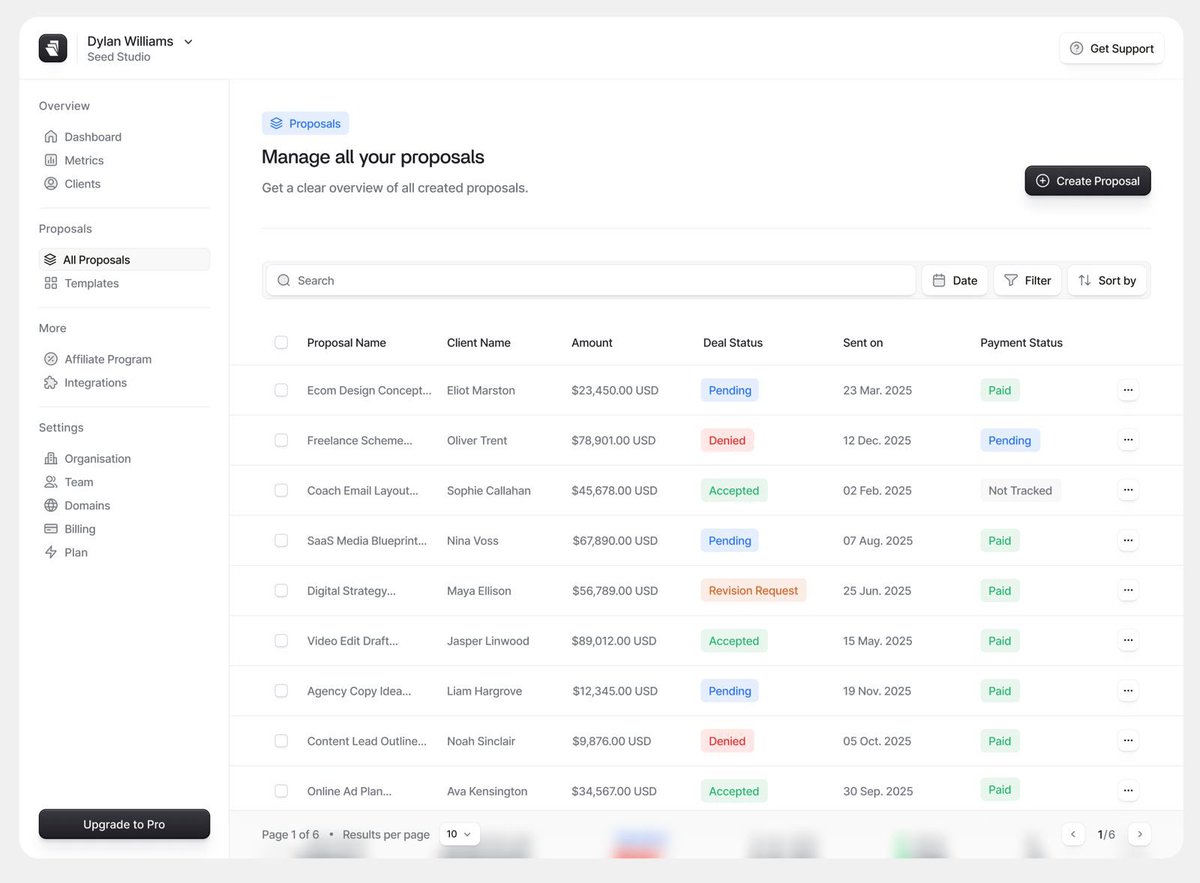1200x883 pixels.
Task: Click the Online Ad Plan proposal name
Action: click(x=349, y=791)
